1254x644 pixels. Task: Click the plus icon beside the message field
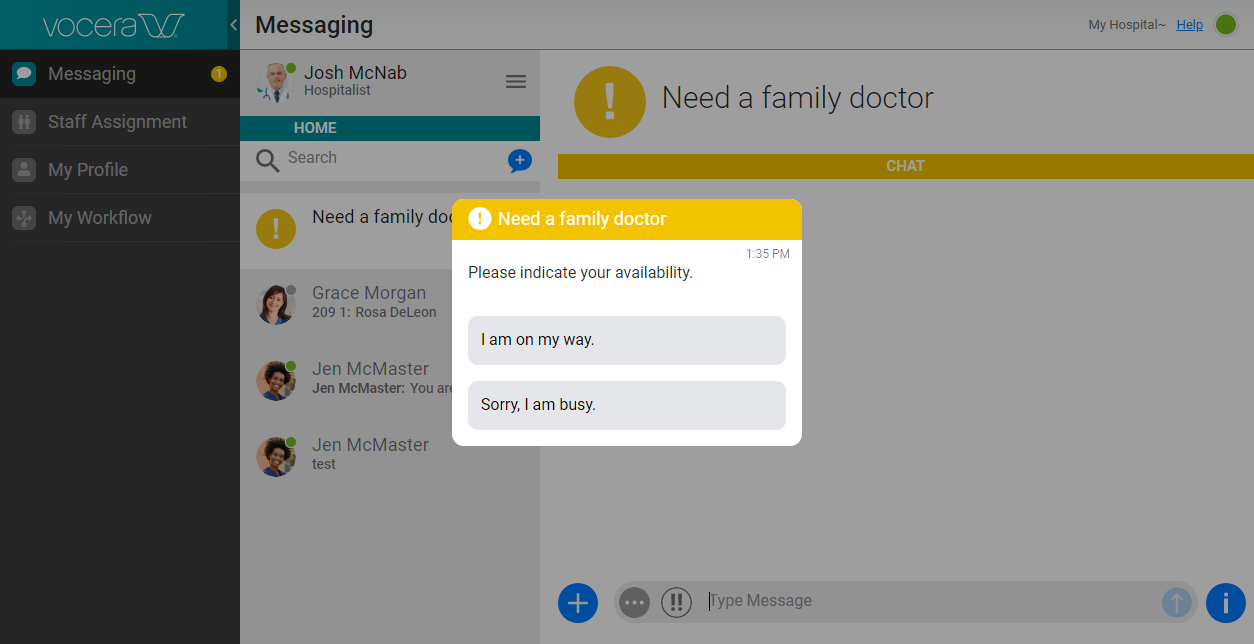coord(577,602)
